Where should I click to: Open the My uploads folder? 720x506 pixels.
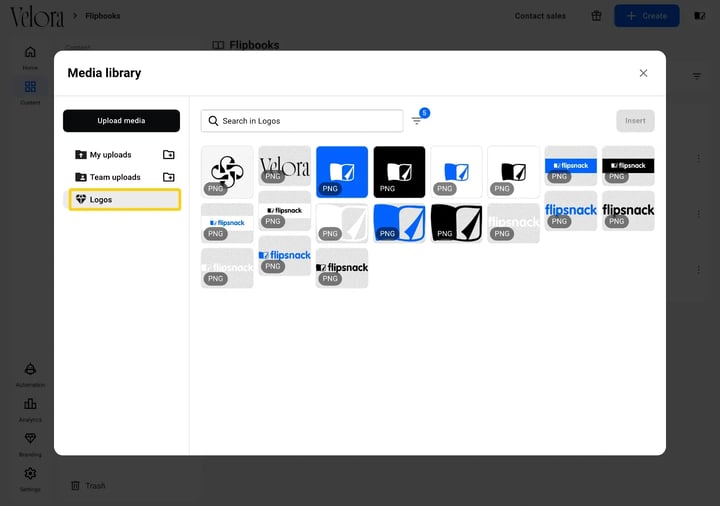[110, 155]
